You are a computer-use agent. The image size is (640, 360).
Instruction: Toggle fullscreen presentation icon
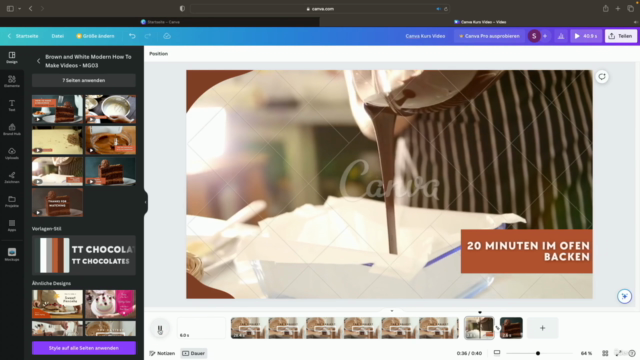pos(619,353)
